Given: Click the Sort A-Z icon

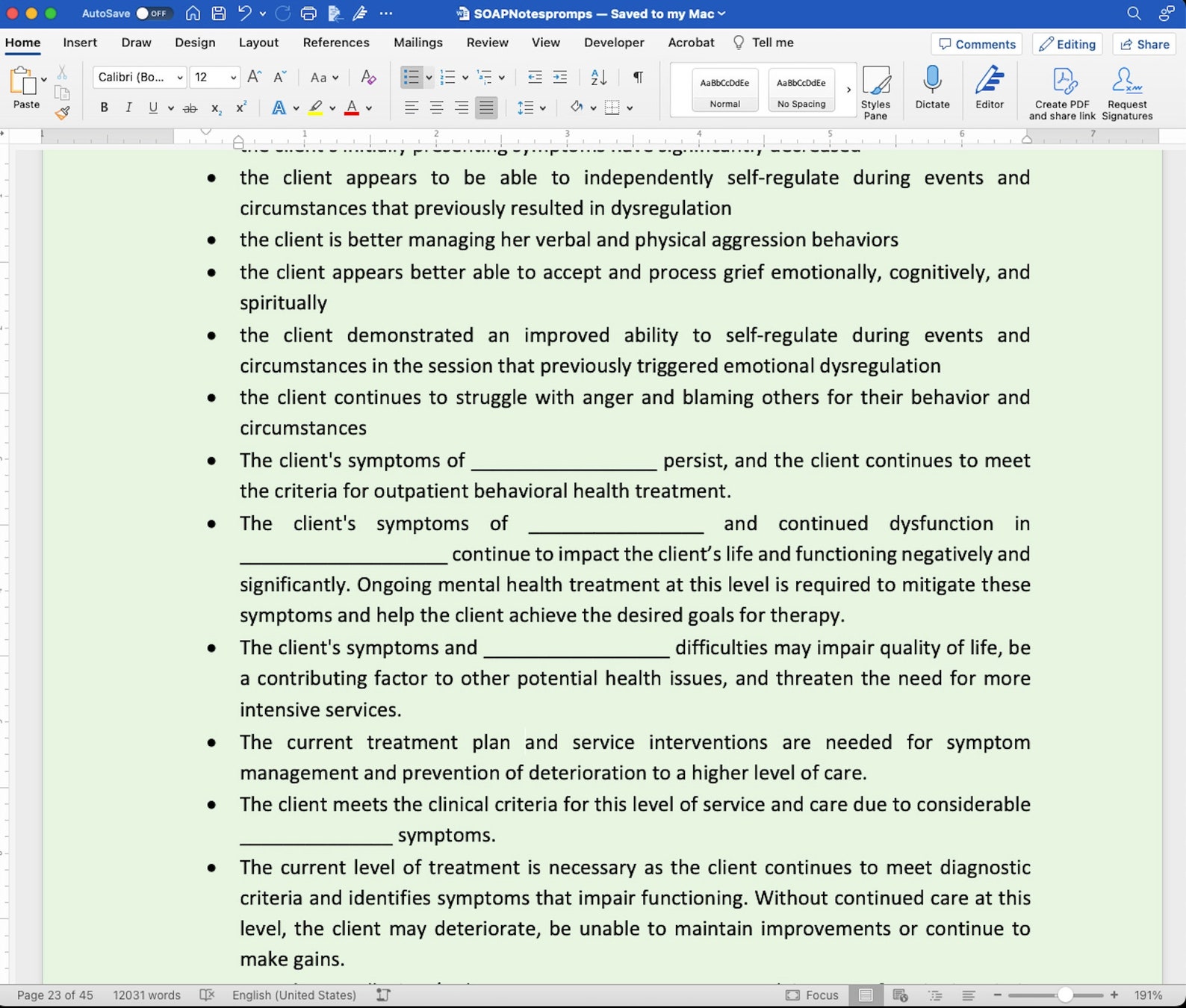Looking at the screenshot, I should point(598,77).
